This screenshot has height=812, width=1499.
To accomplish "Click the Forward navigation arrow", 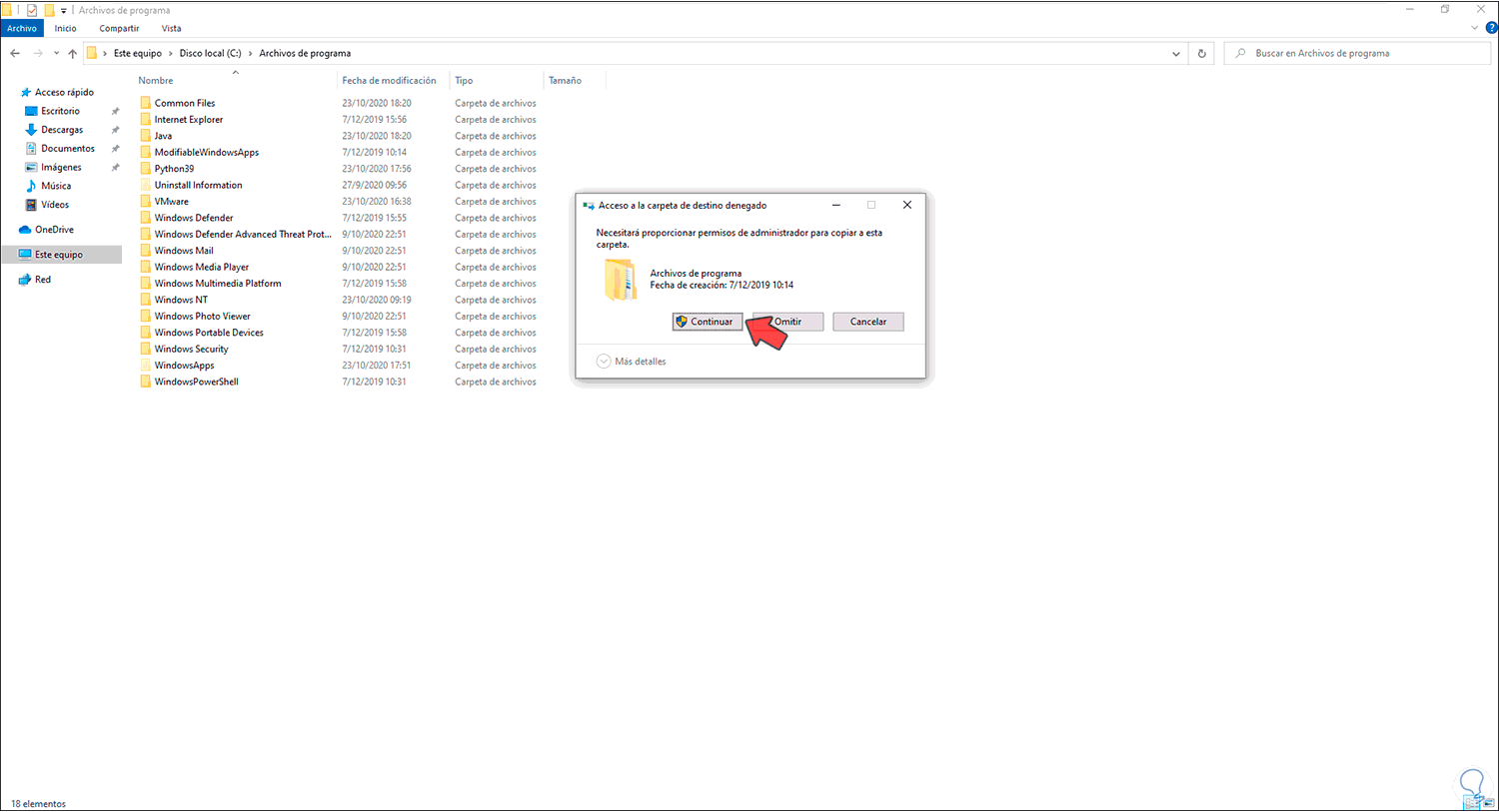I will (x=38, y=54).
